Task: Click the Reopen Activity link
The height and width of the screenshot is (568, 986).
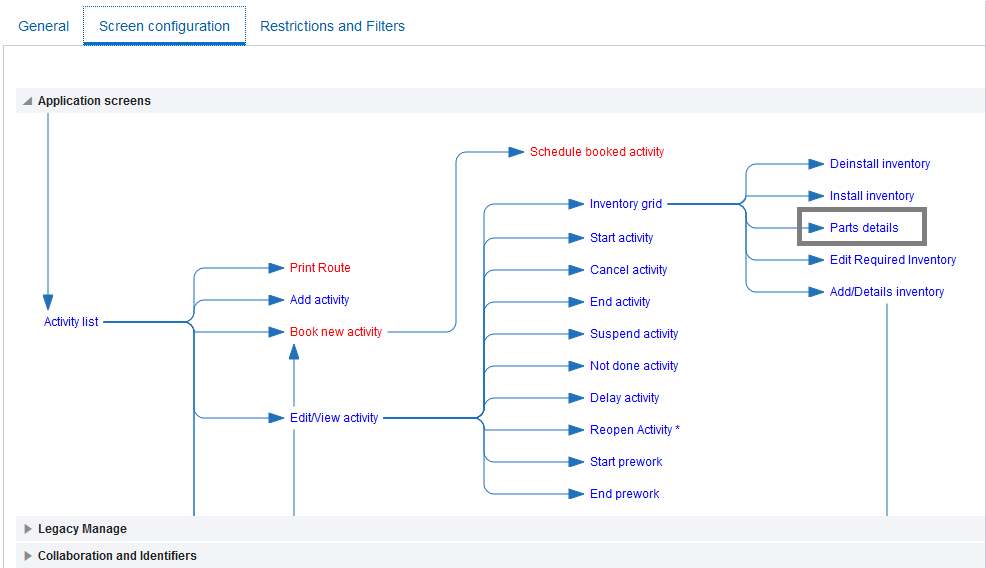Action: click(x=634, y=430)
